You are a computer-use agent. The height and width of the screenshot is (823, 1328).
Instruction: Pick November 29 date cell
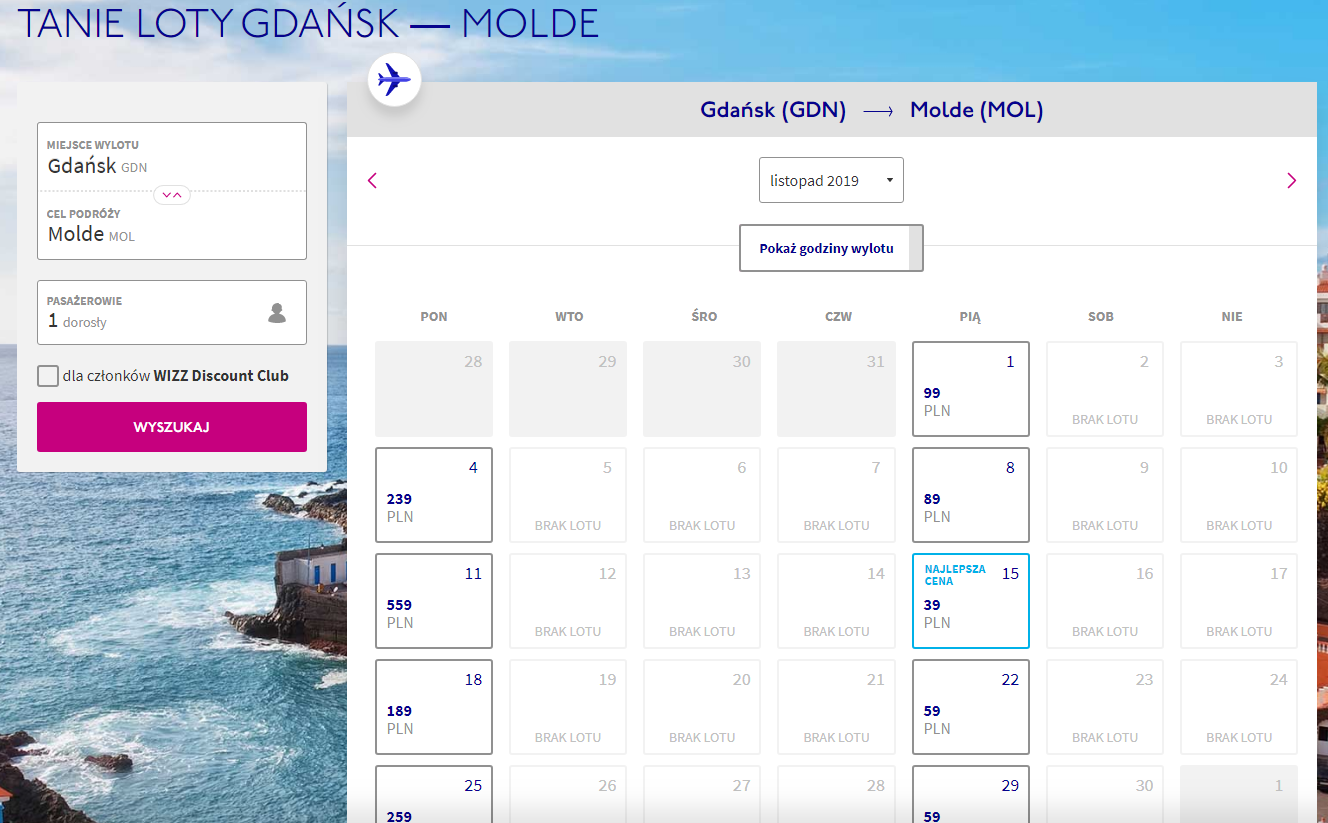pos(971,794)
